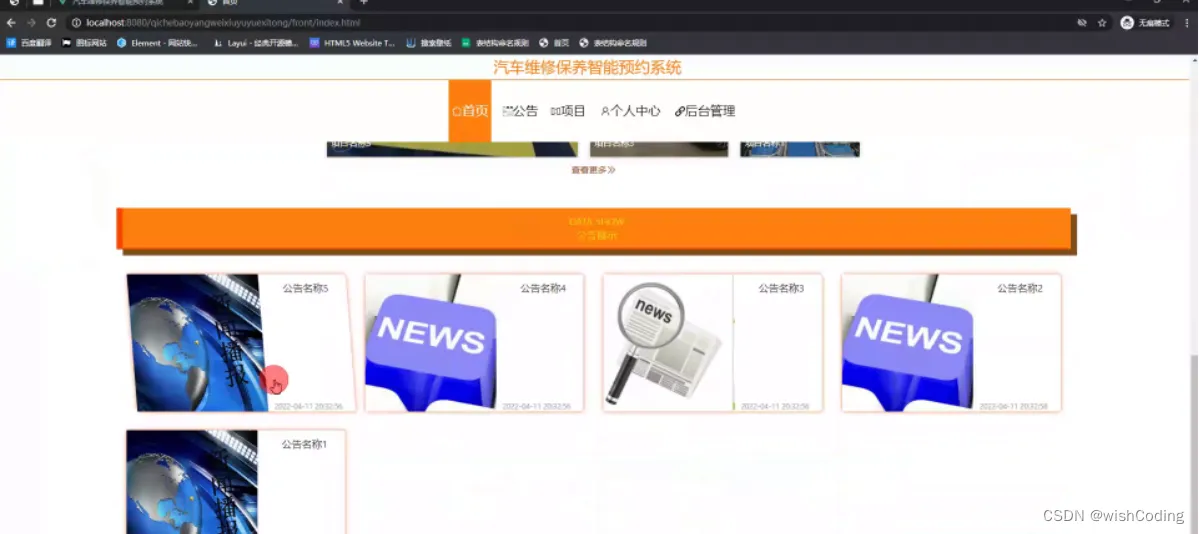Close the 首页 browser tab
The width and height of the screenshot is (1199, 534).
tap(340, 2)
